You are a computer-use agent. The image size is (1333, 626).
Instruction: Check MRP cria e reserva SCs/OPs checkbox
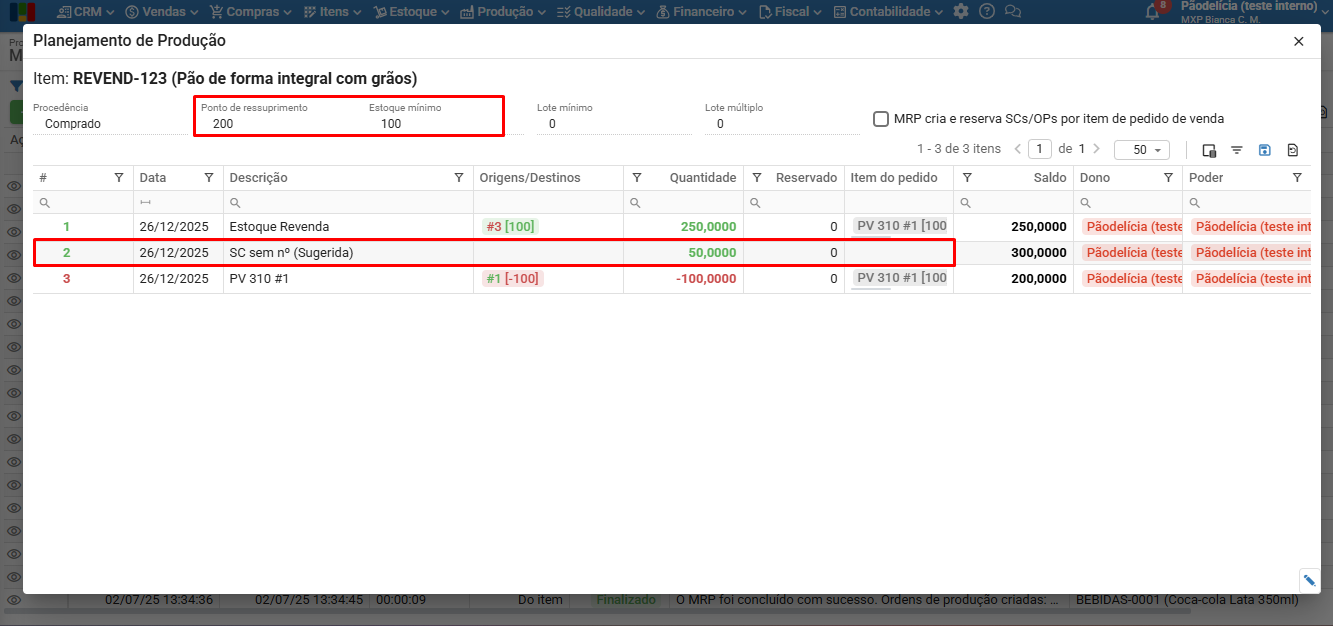[x=881, y=118]
